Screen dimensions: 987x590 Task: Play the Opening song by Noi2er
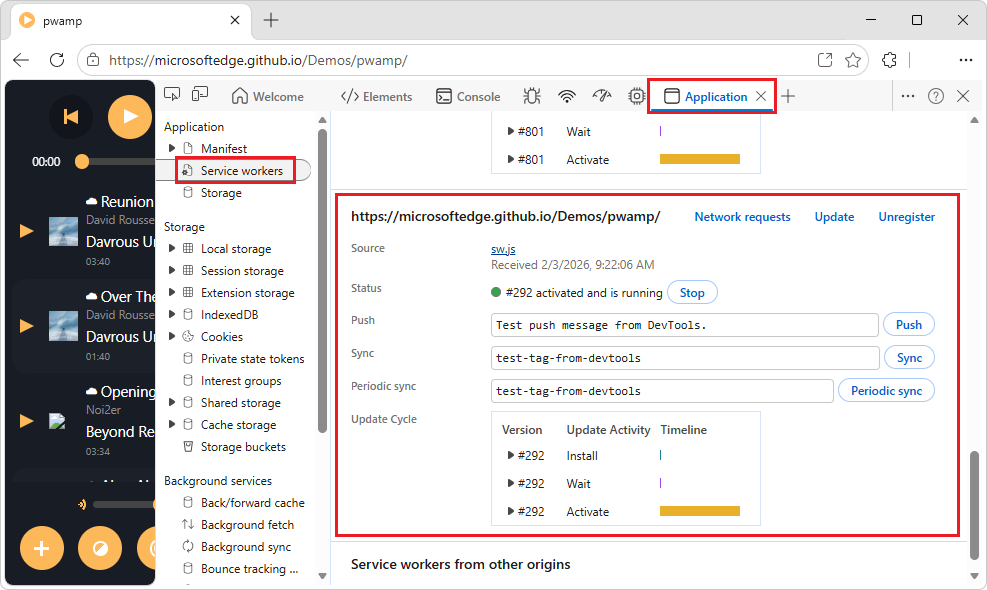(26, 421)
